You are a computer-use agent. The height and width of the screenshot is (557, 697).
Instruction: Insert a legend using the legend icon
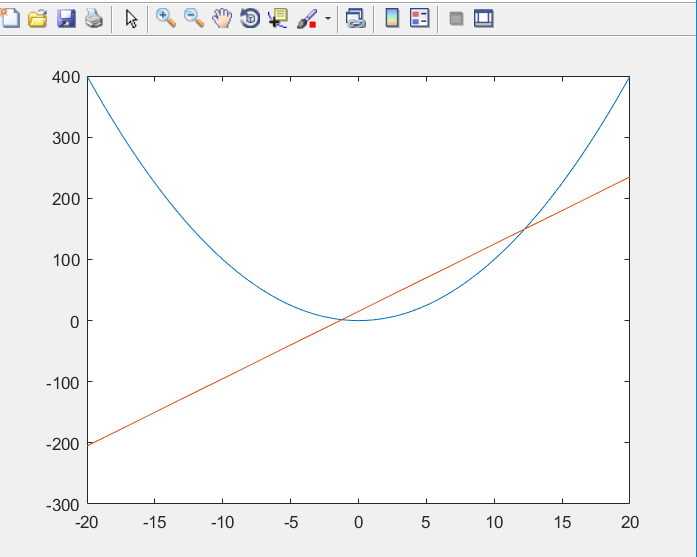click(420, 19)
